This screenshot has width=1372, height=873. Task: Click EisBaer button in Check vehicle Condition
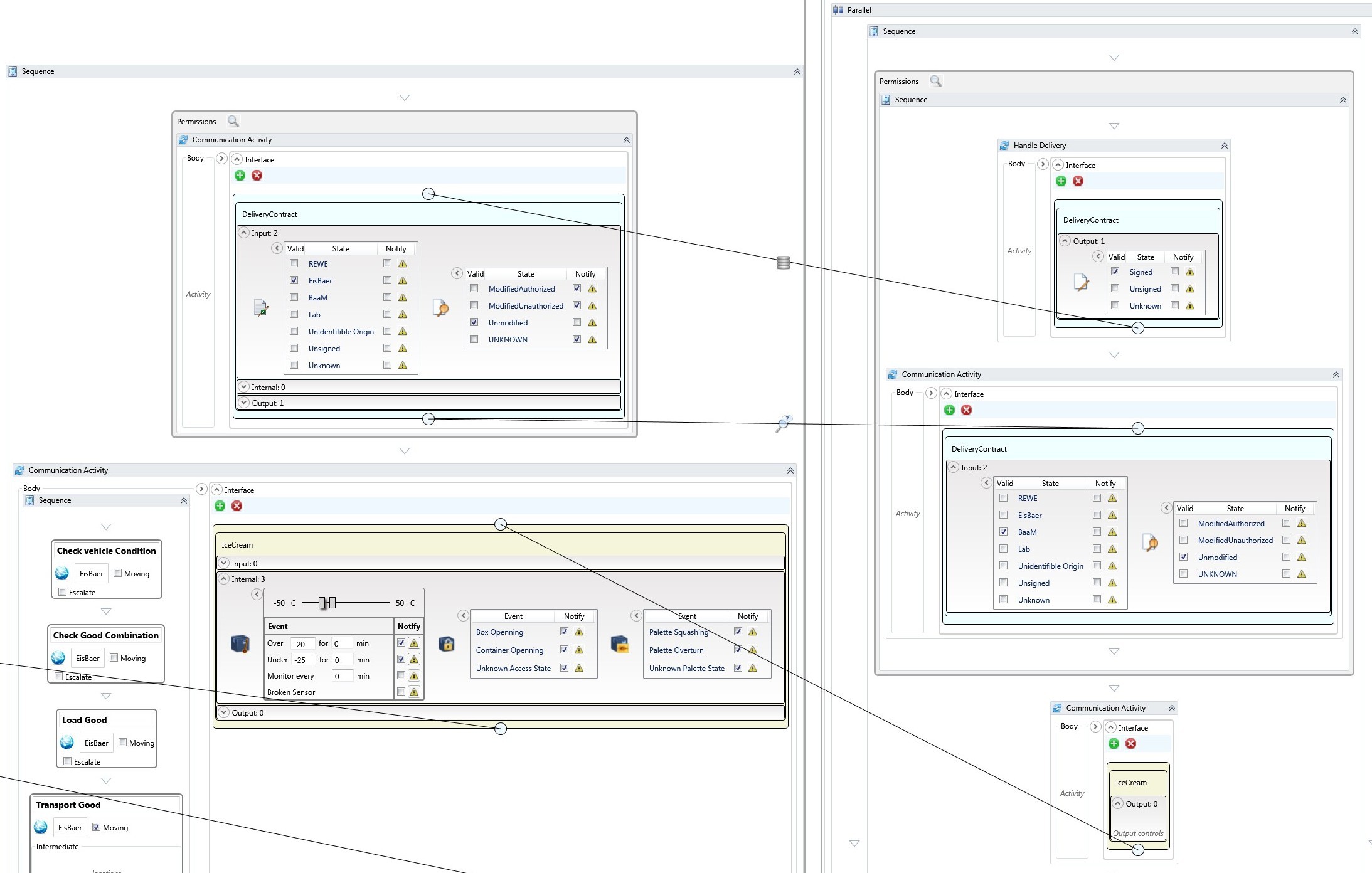(92, 573)
